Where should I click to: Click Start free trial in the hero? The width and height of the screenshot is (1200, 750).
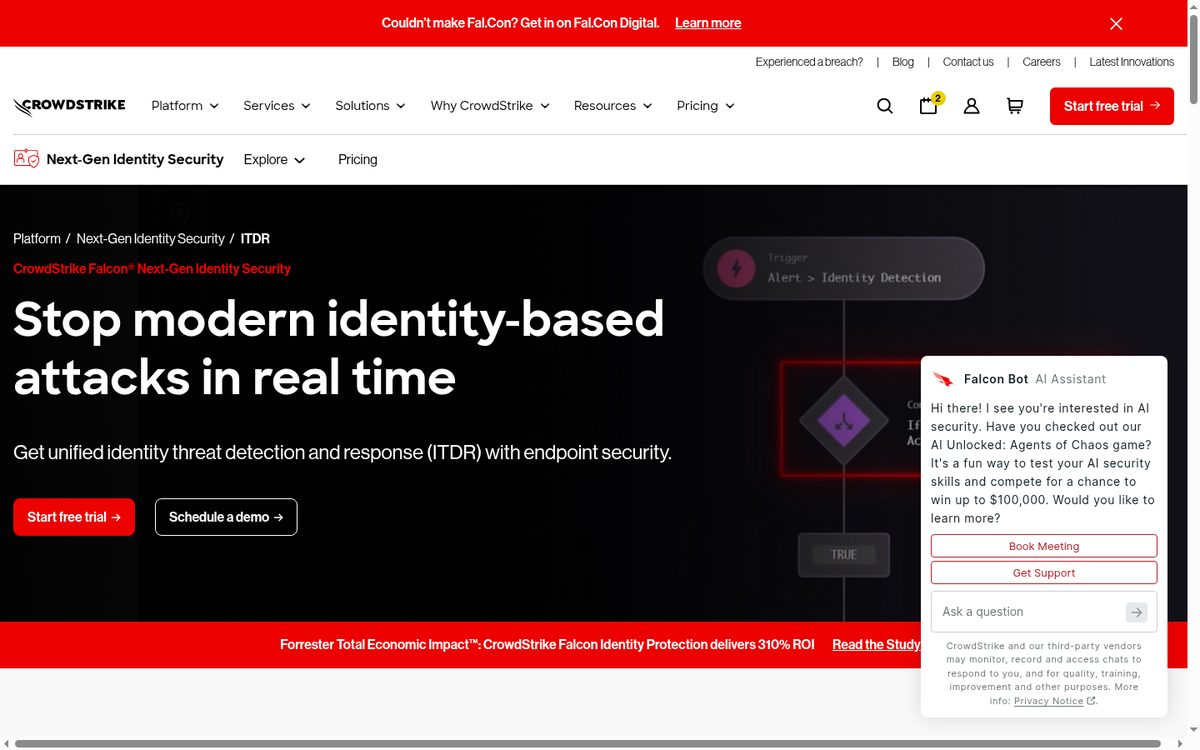point(74,517)
